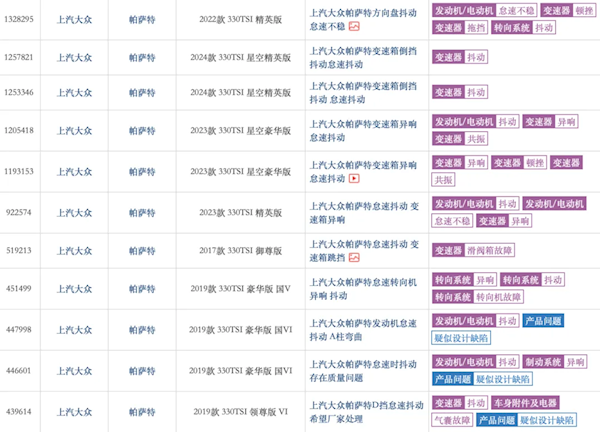600x432 pixels.
Task: Click the 变速器 顿挫 tag in row 1328295
Action: pyautogui.click(x=568, y=10)
